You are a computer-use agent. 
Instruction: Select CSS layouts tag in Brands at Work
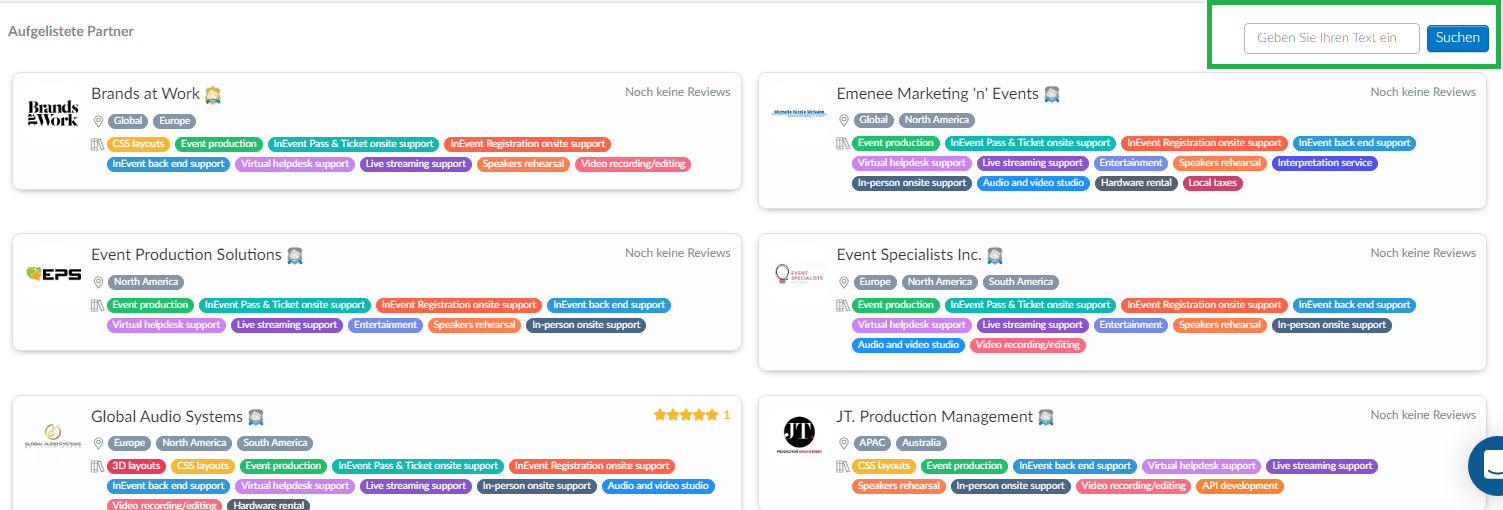pyautogui.click(x=138, y=144)
